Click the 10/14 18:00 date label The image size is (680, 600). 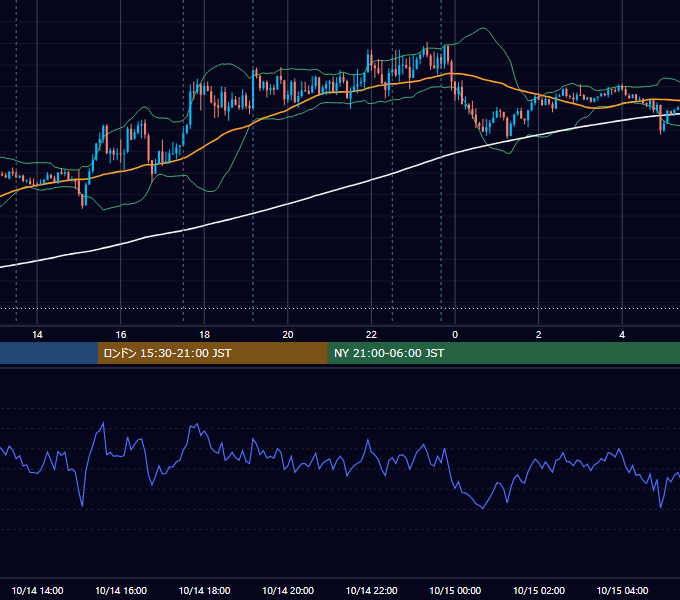coord(204,590)
